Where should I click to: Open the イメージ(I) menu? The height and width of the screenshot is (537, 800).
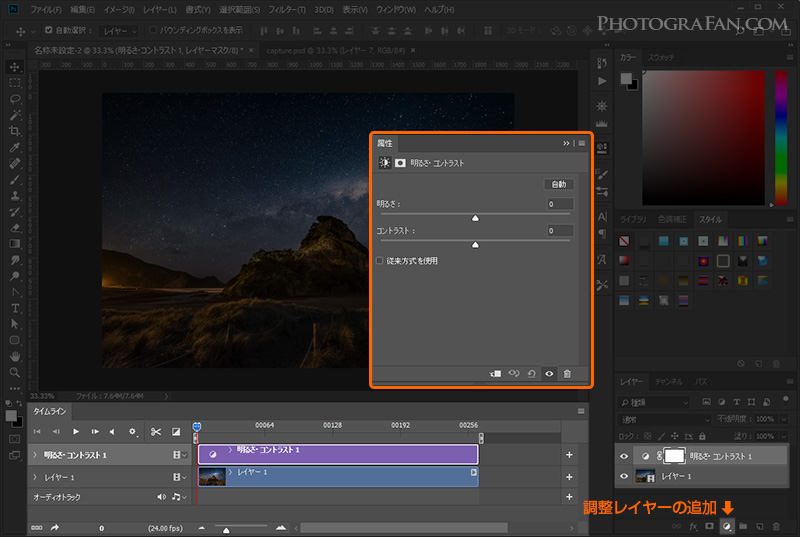pyautogui.click(x=119, y=9)
